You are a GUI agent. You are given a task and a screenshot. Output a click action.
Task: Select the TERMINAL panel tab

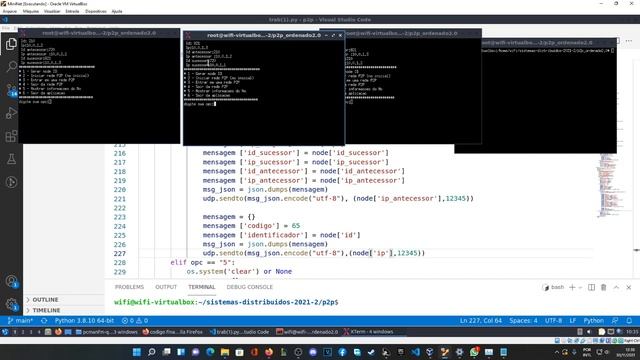[202, 287]
